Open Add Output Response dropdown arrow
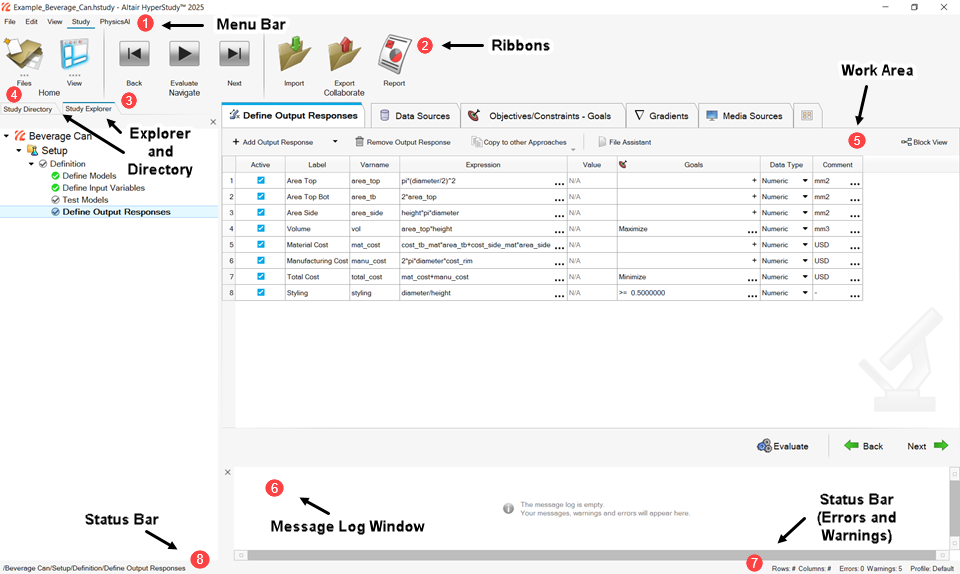The width and height of the screenshot is (960, 574). pos(335,141)
